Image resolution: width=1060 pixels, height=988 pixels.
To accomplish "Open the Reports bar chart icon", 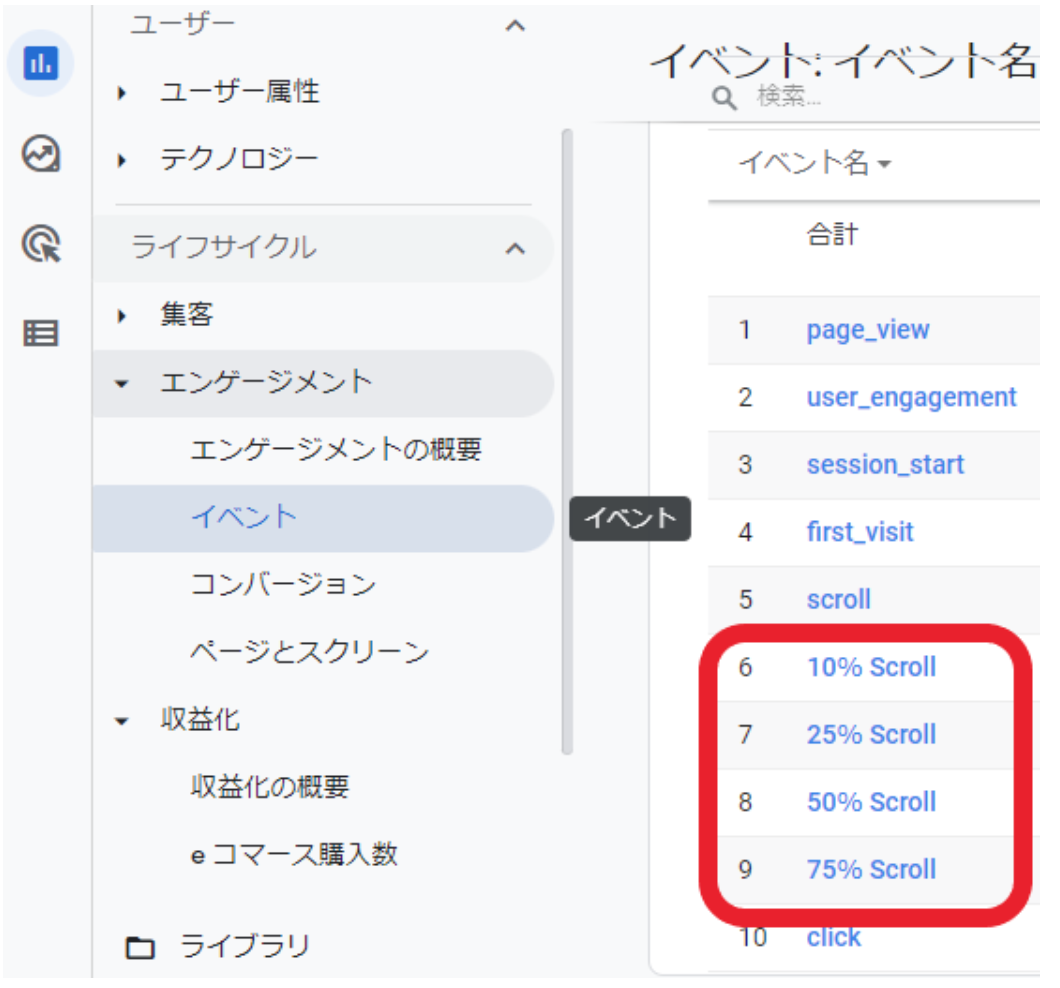I will point(40,64).
